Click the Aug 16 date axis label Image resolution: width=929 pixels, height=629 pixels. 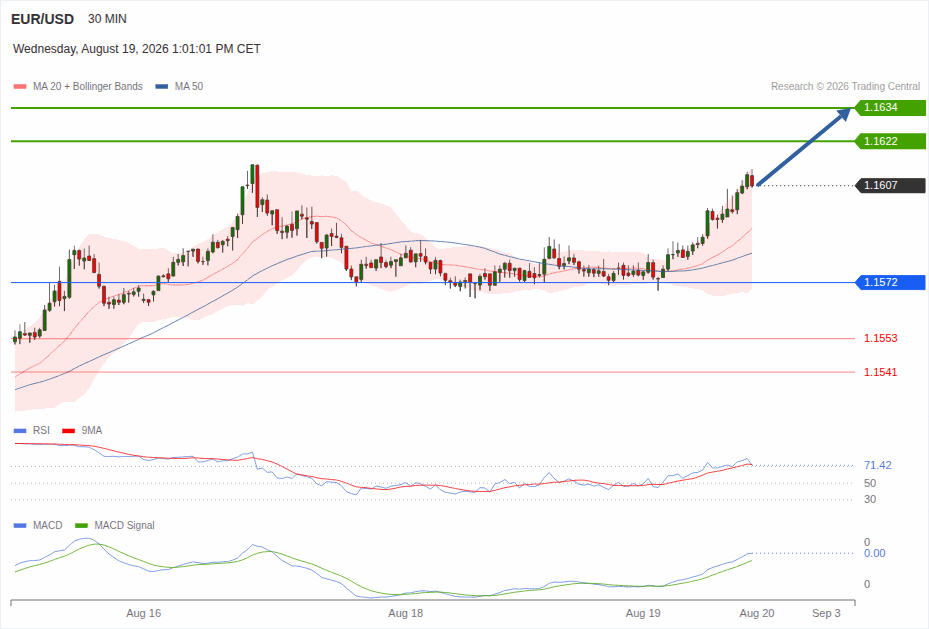click(x=143, y=614)
